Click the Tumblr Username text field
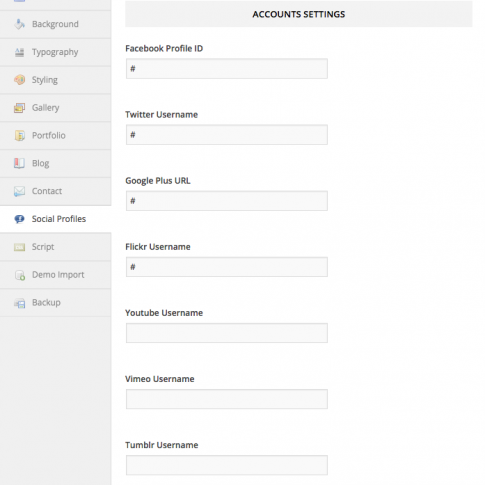The image size is (485, 485). [x=227, y=465]
